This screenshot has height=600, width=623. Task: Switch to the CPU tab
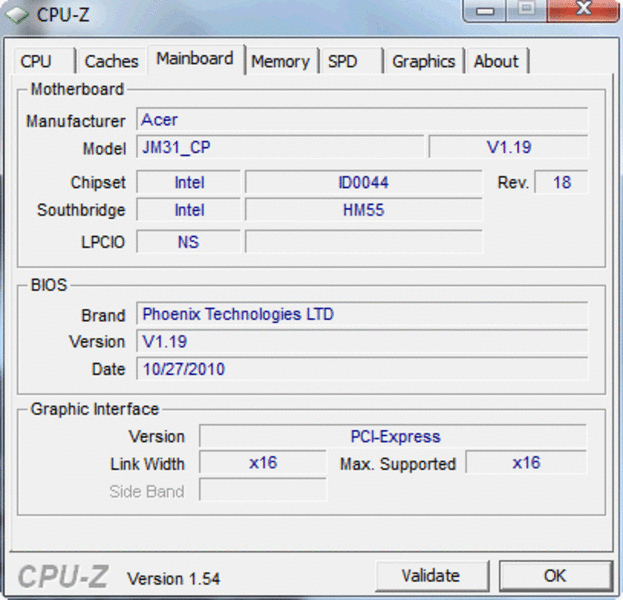pyautogui.click(x=44, y=61)
